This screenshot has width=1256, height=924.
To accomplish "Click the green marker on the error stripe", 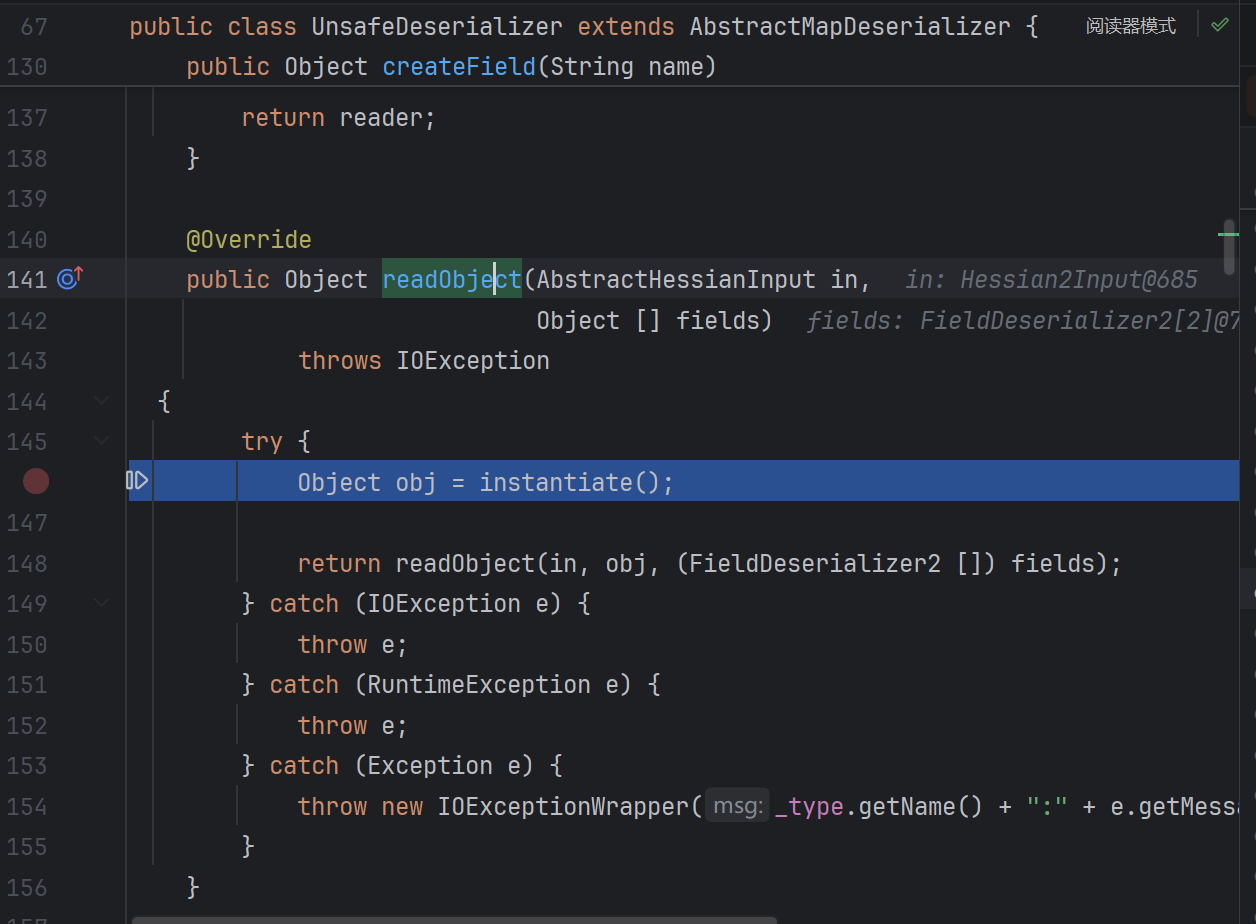I will (x=1228, y=234).
